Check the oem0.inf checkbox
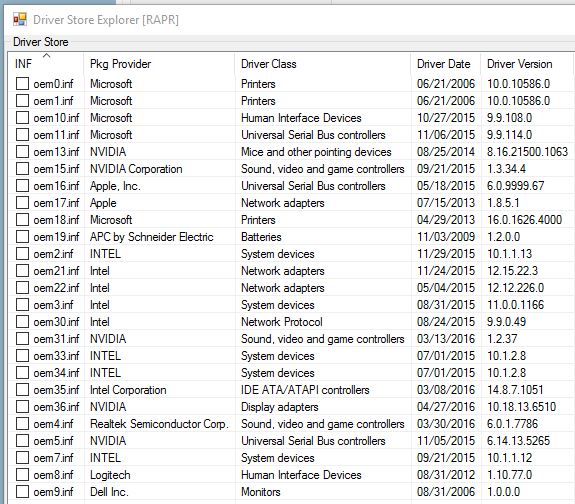Viewport: 575px width, 504px height. (22, 84)
